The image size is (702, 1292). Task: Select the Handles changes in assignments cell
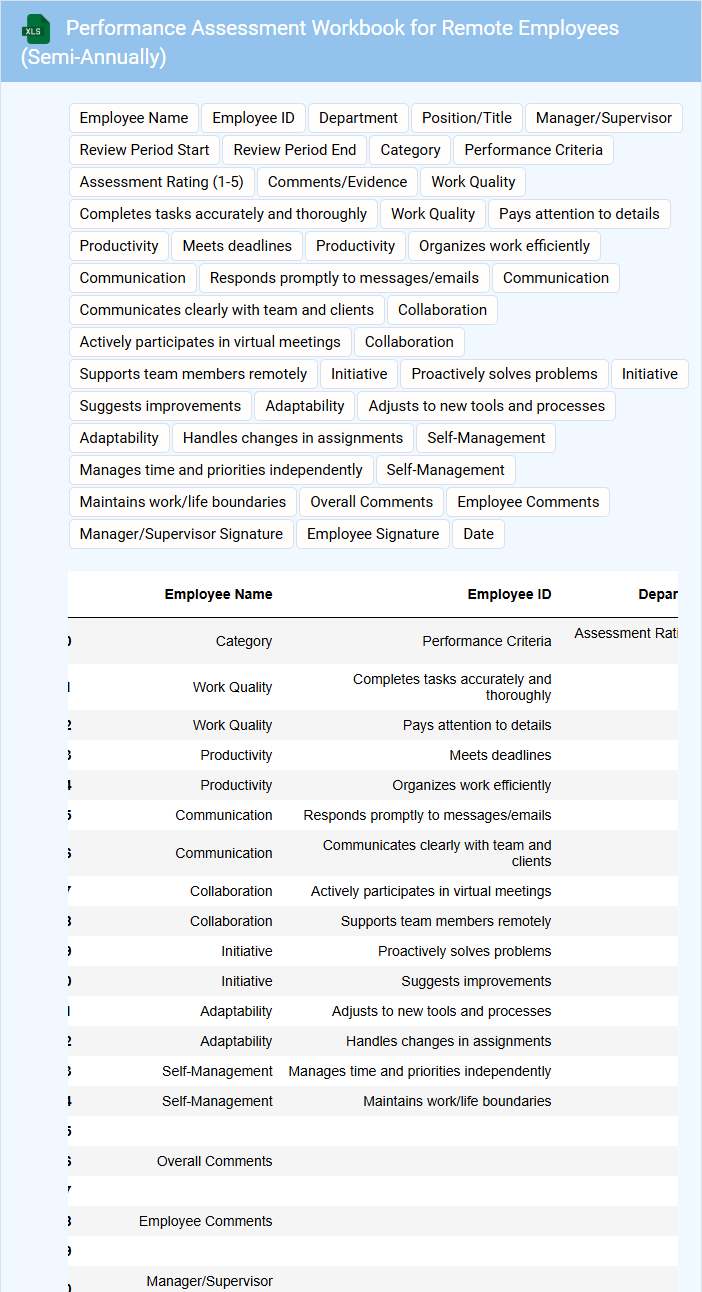(448, 1041)
